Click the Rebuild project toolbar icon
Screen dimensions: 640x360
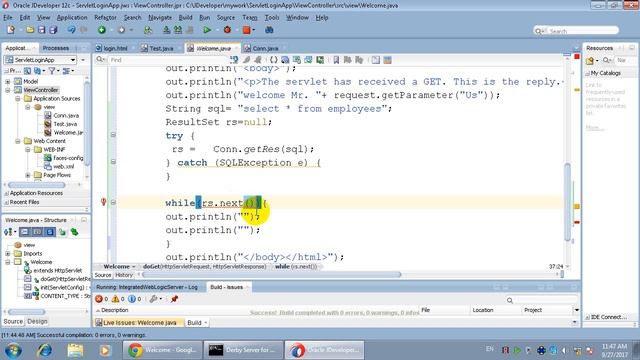click(178, 30)
